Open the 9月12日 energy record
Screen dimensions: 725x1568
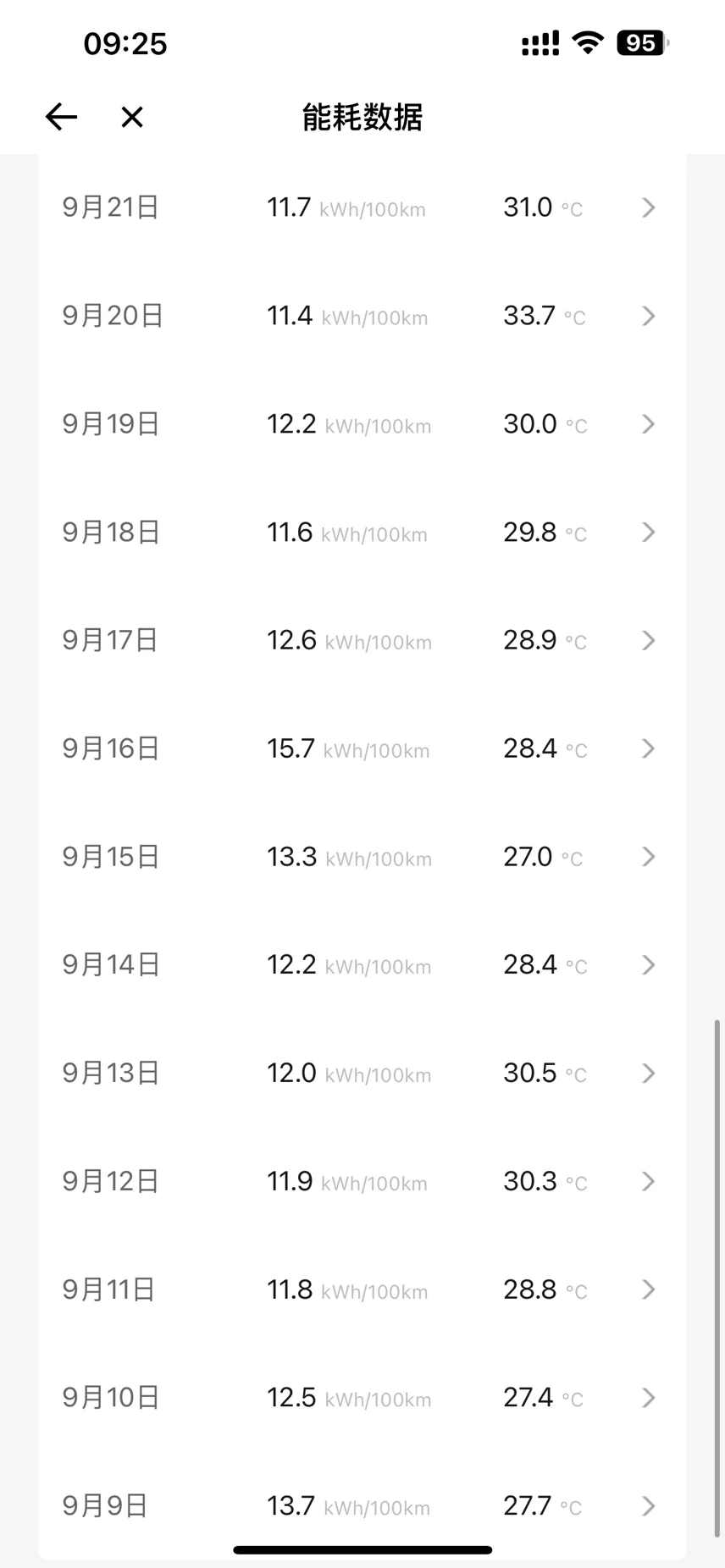pyautogui.click(x=111, y=1181)
